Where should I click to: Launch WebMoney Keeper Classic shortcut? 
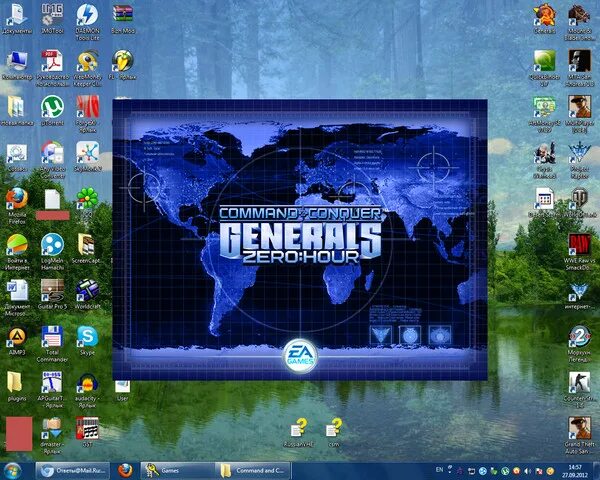[x=87, y=62]
